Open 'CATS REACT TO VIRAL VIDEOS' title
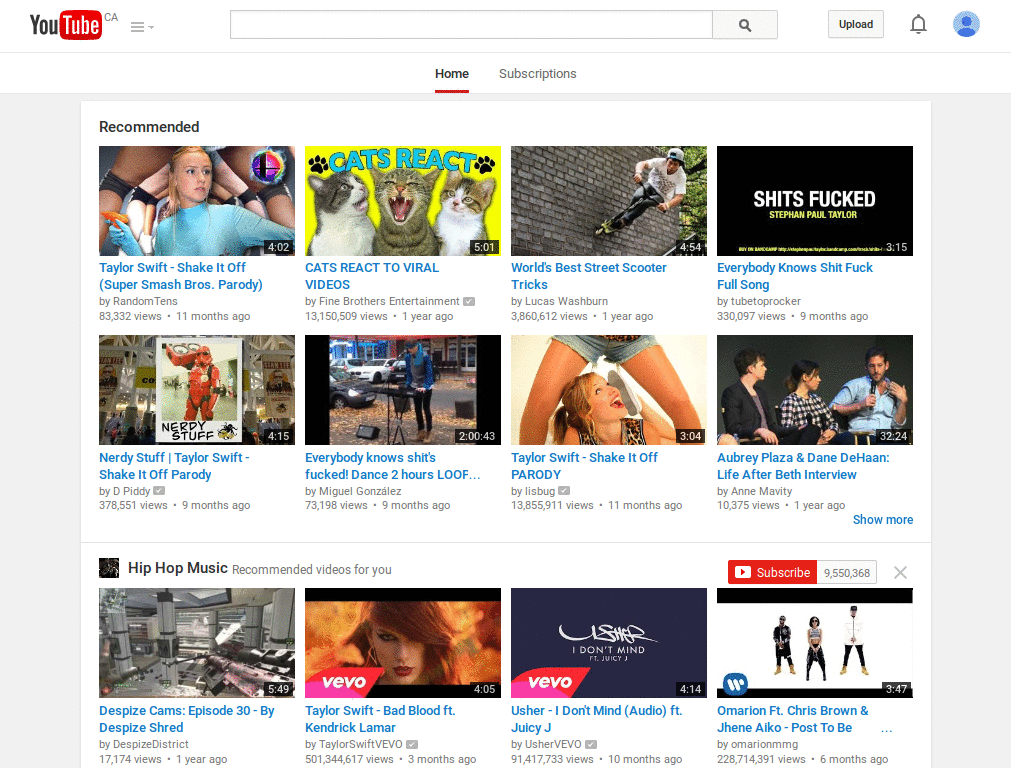The height and width of the screenshot is (768, 1024). 372,276
